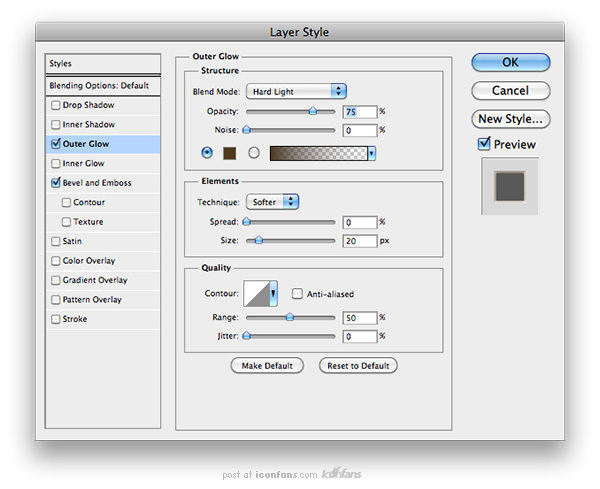Click the Opacity slider handle
Image resolution: width=600 pixels, height=489 pixels.
coord(313,111)
